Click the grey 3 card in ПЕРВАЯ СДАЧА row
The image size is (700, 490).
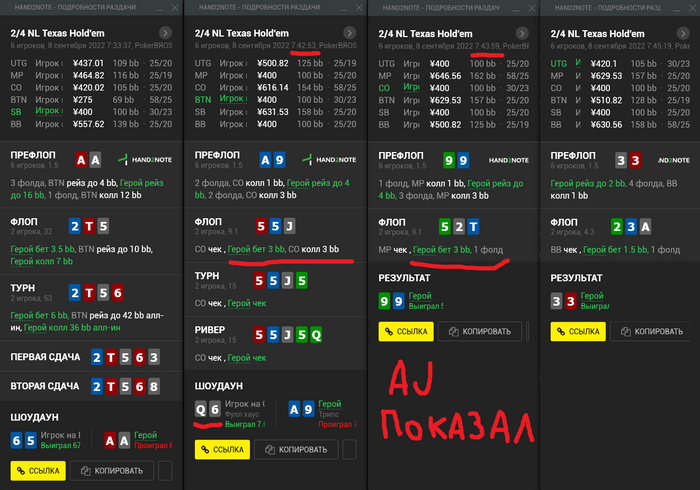click(154, 357)
